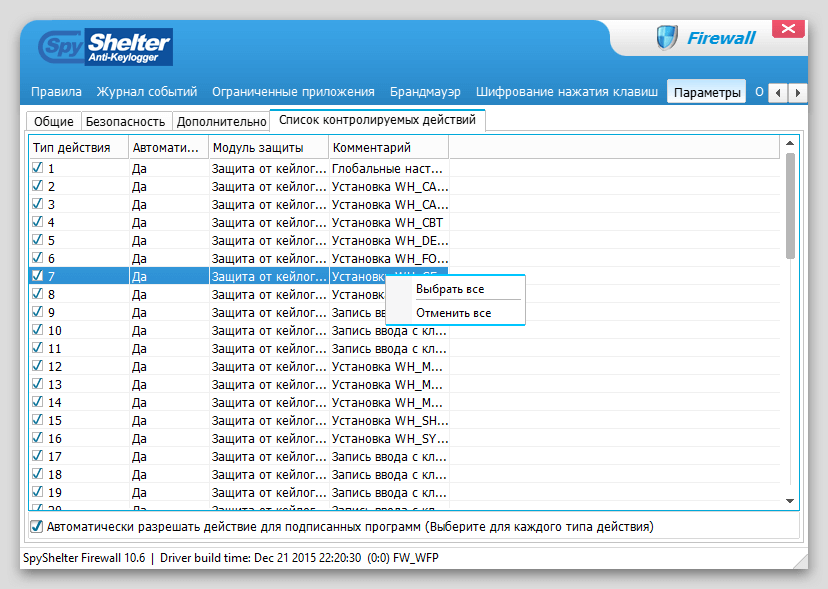
Task: Uncheck the checkbox for action 1
Action: tap(37, 168)
